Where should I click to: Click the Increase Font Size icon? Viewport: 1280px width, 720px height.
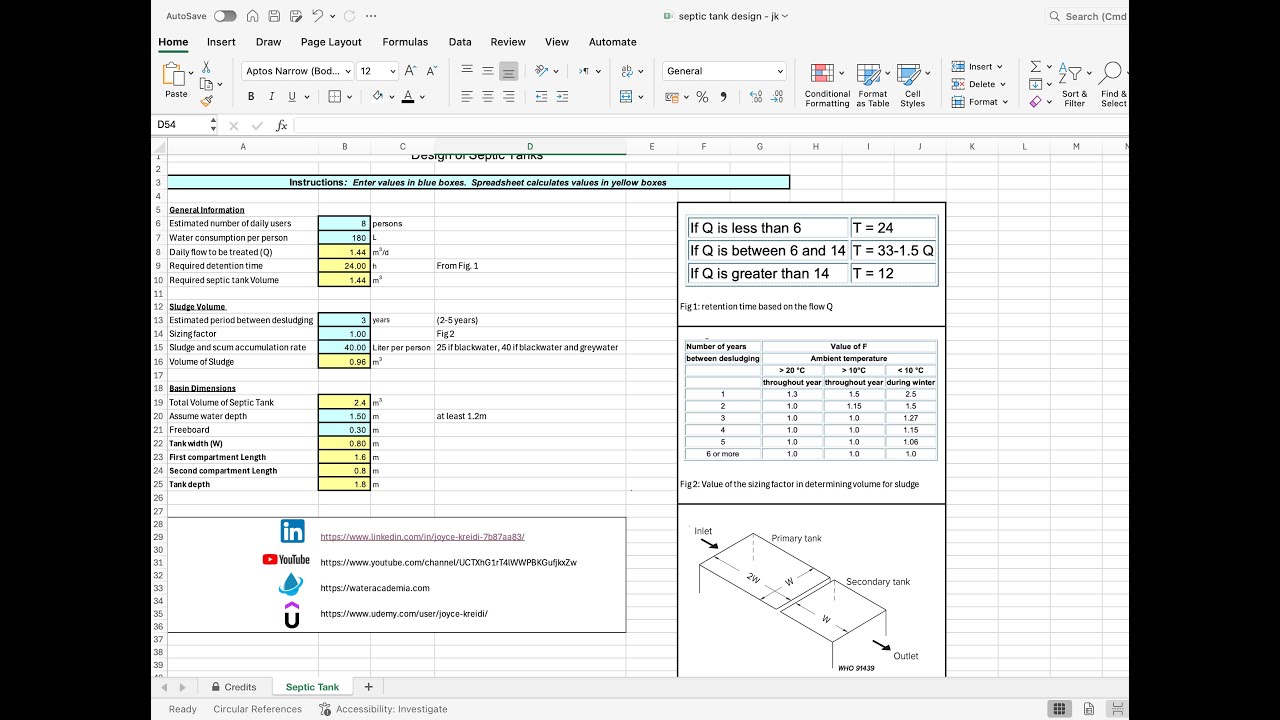click(413, 71)
